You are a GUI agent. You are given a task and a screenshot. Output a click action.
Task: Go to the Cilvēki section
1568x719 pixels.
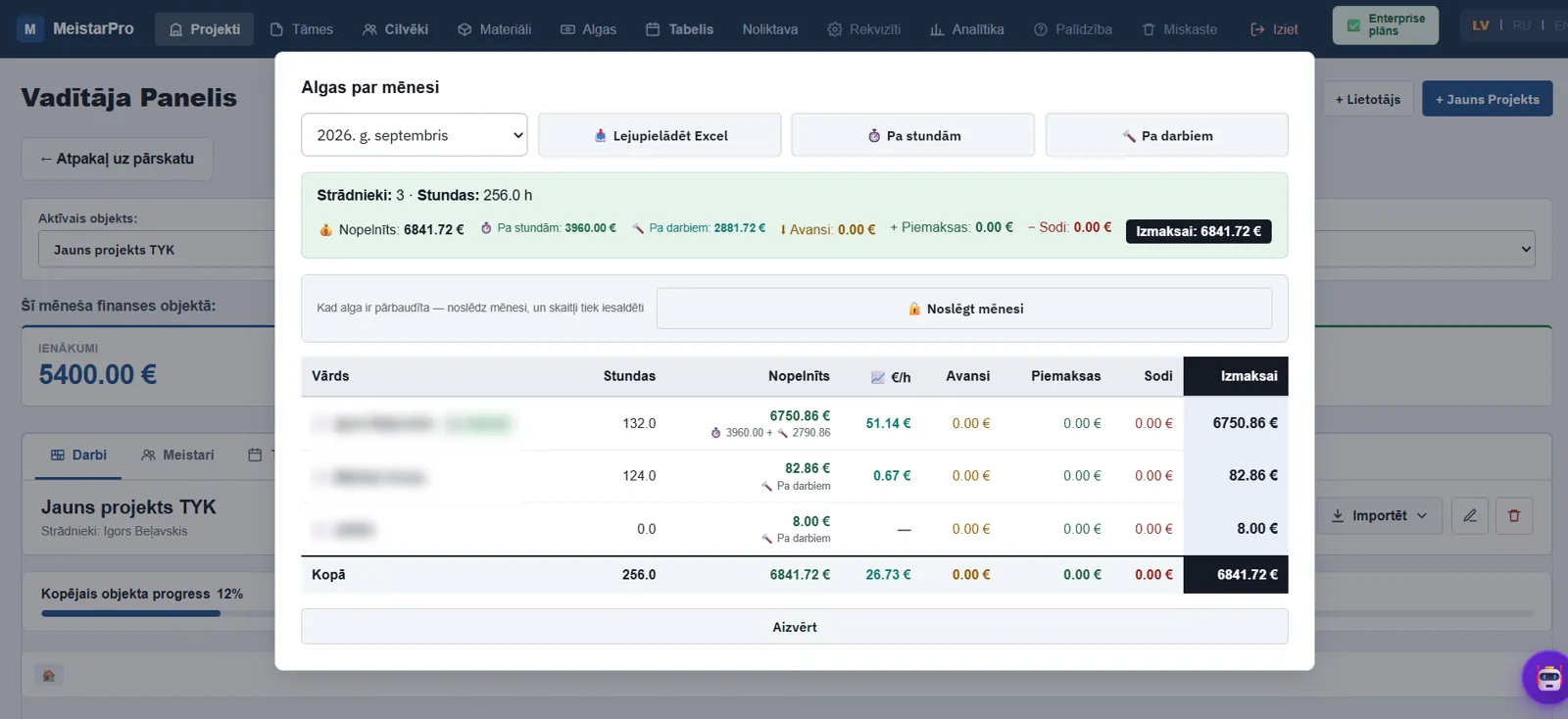pyautogui.click(x=395, y=29)
